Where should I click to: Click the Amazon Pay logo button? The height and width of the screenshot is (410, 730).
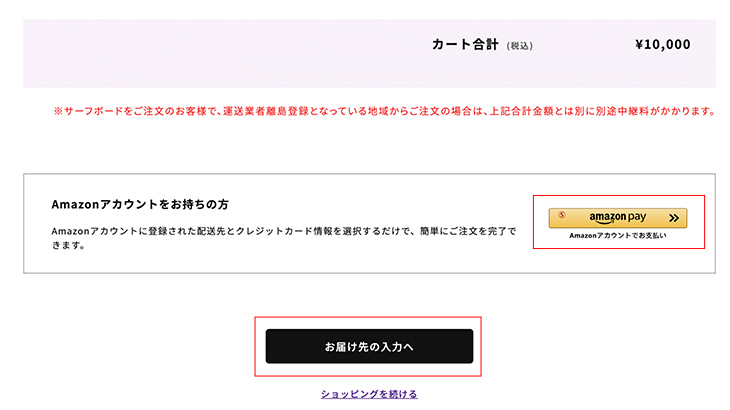coord(618,218)
